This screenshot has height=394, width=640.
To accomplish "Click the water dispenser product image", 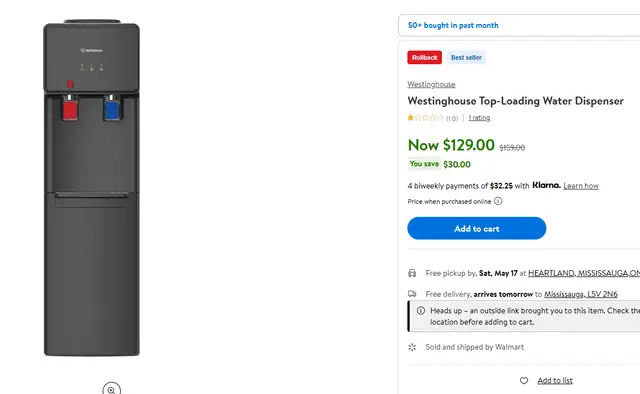I will point(92,188).
